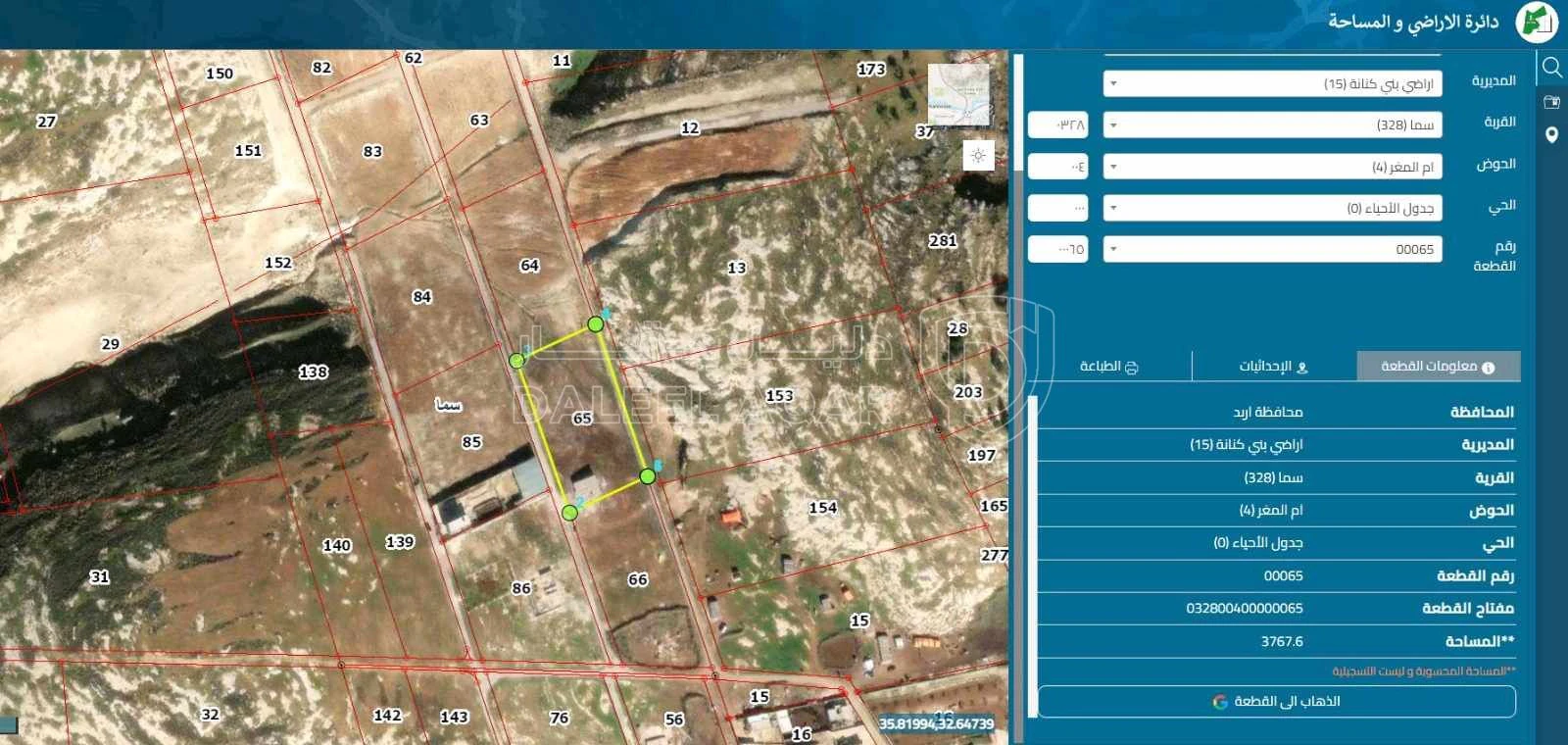Switch to الإحداثيات coordinates tab
The width and height of the screenshot is (1568, 745).
click(1274, 367)
